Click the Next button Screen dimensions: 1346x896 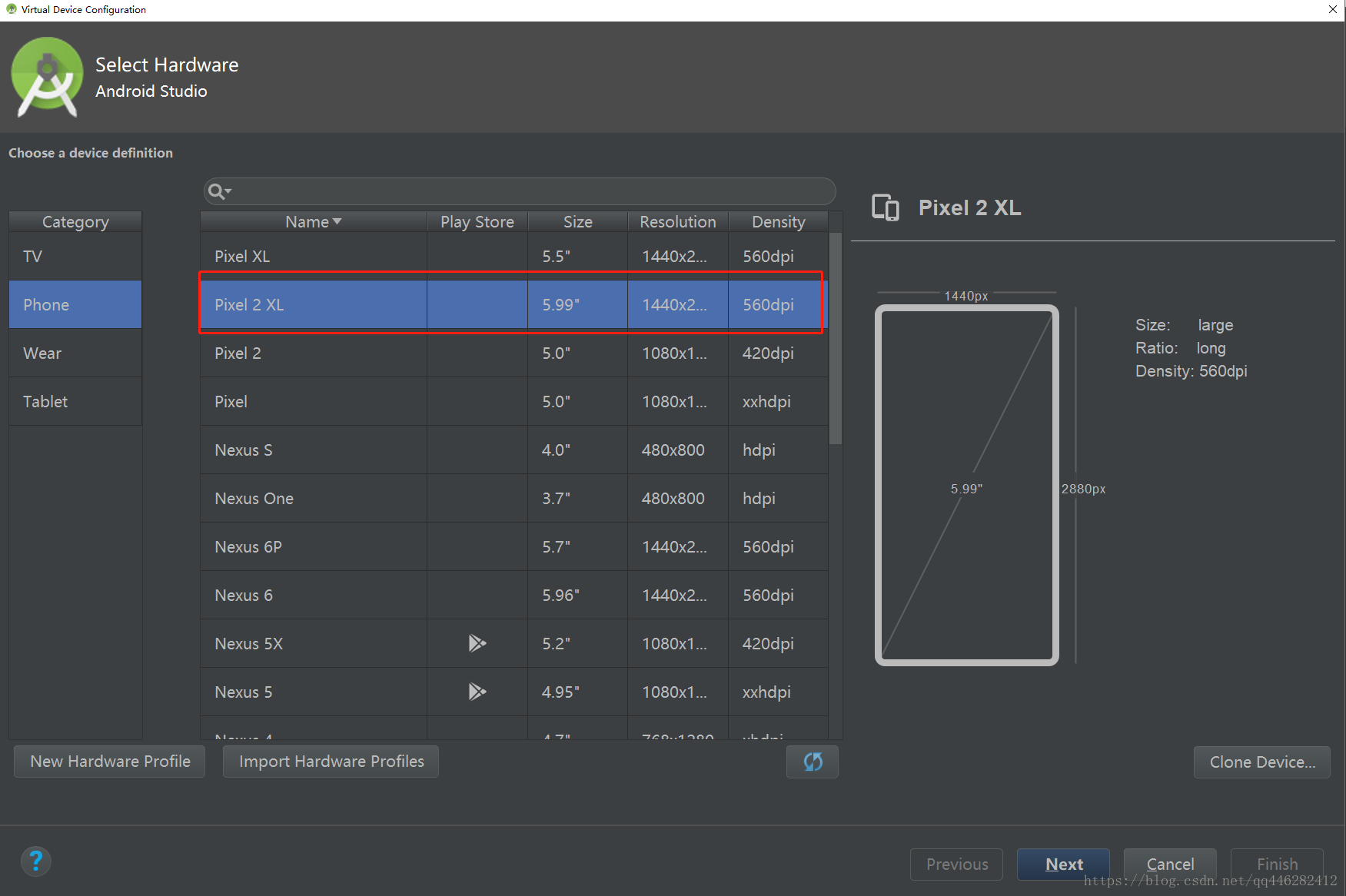click(x=1064, y=864)
